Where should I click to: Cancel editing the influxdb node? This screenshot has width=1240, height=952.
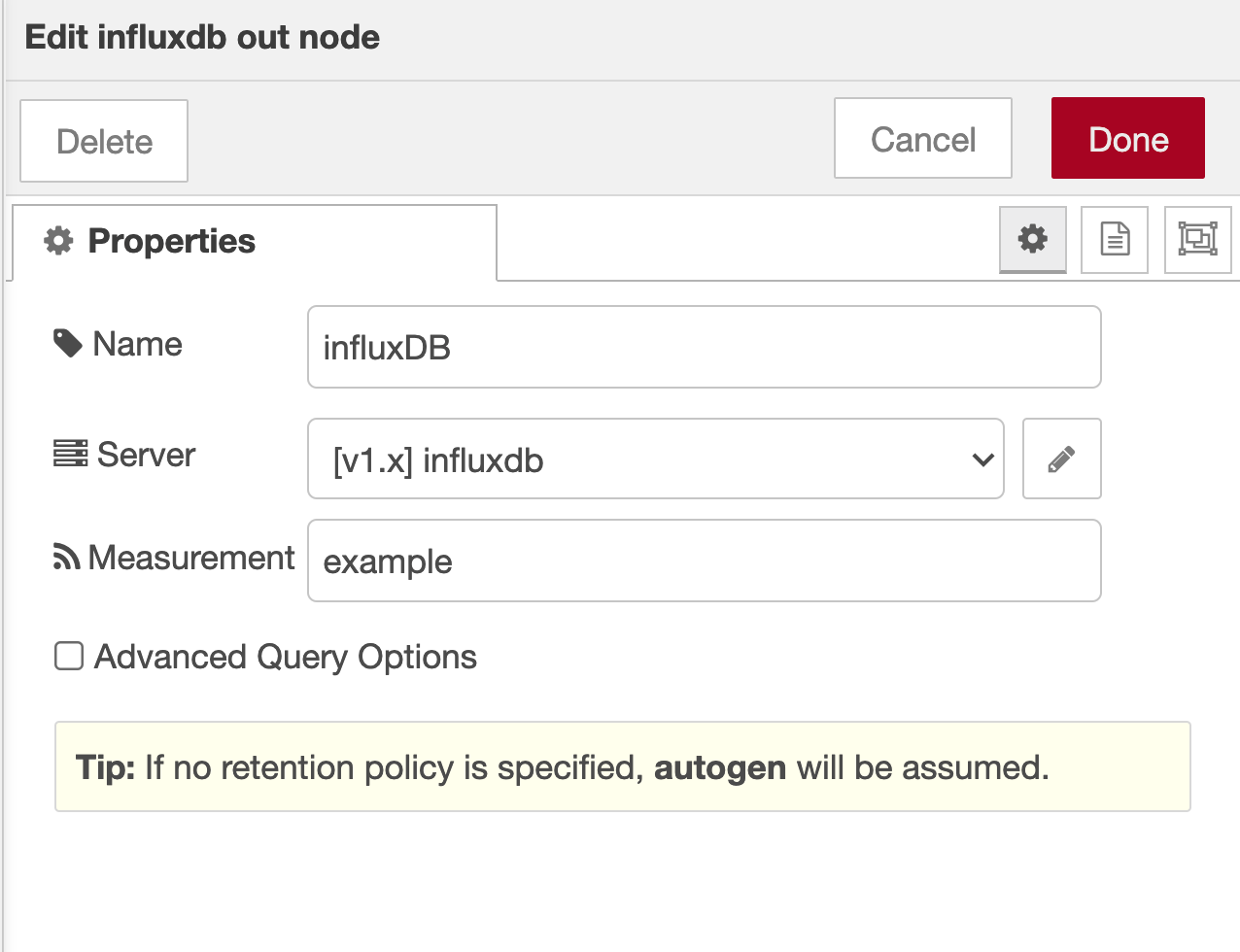point(923,138)
